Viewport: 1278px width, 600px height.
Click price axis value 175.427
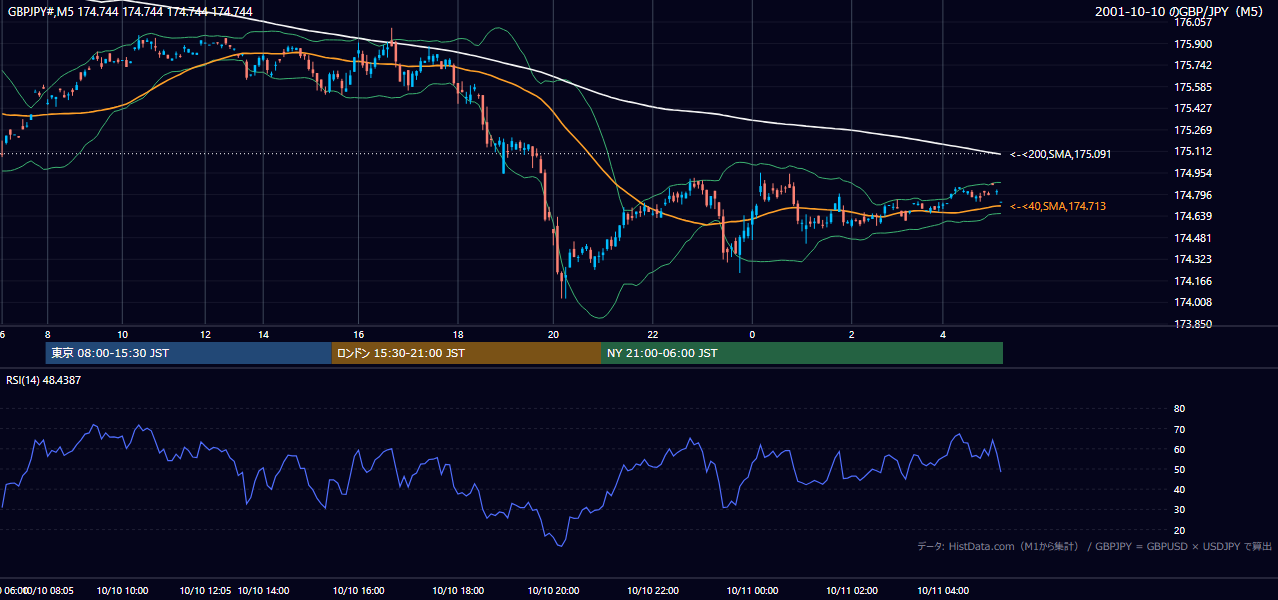(x=1193, y=108)
